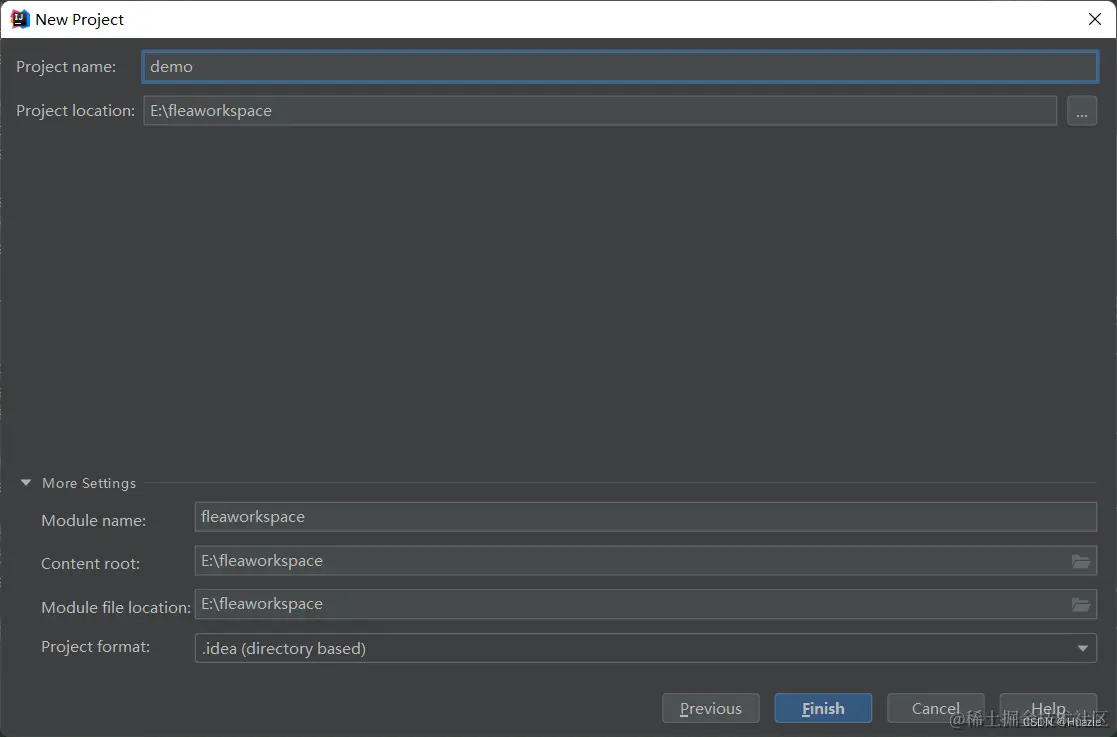
Task: Click the More Settings label
Action: tap(89, 484)
